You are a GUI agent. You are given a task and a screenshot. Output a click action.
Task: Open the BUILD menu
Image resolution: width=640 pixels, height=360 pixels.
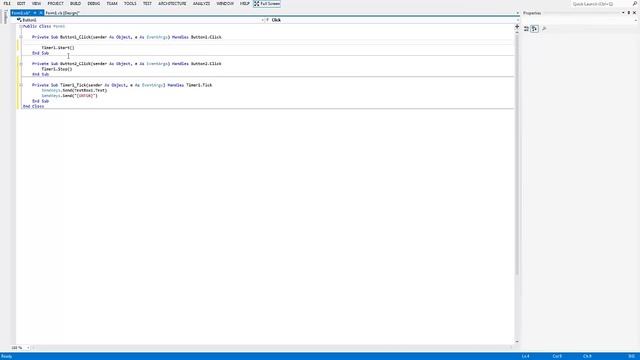76,3
